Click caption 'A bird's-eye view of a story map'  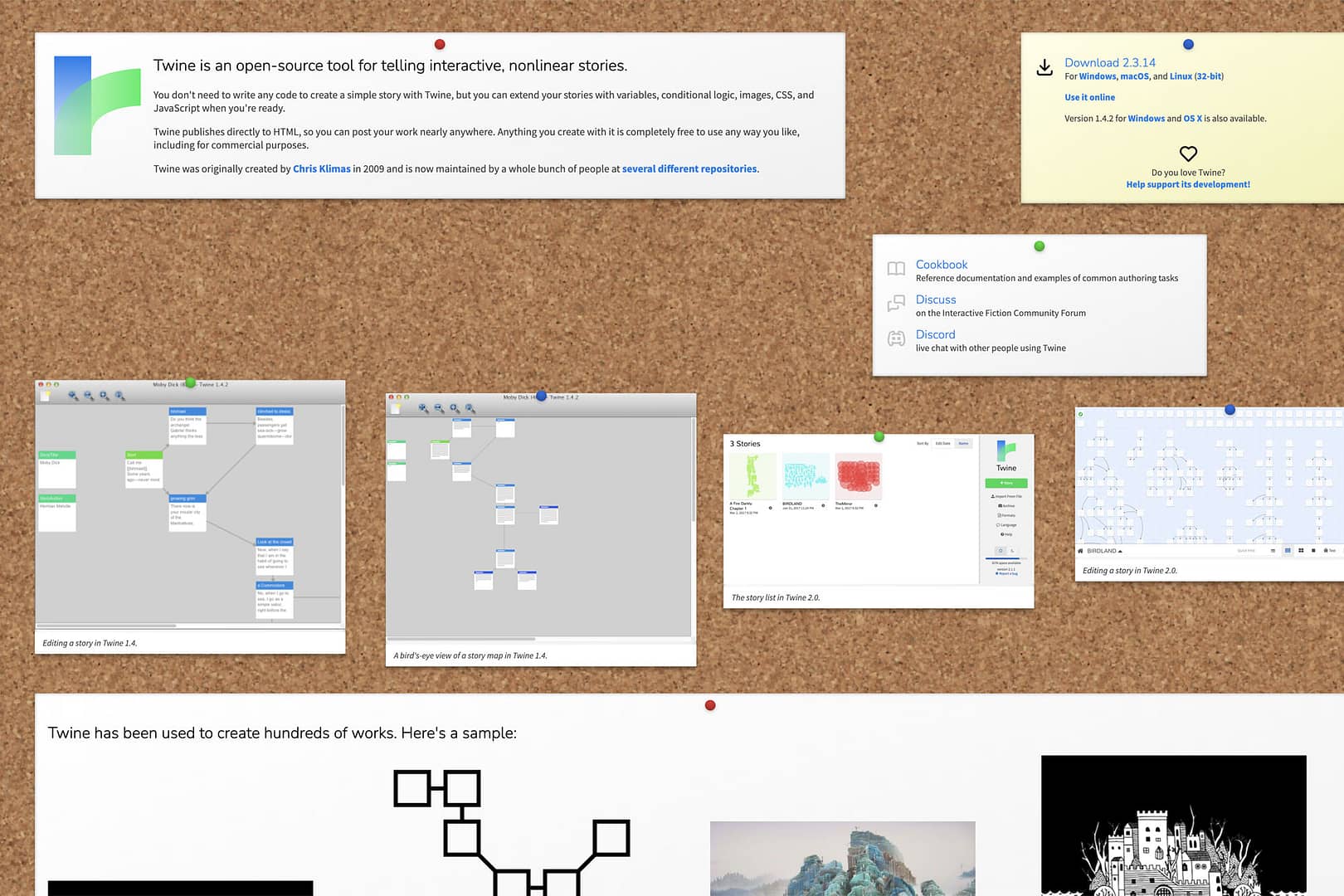click(470, 655)
